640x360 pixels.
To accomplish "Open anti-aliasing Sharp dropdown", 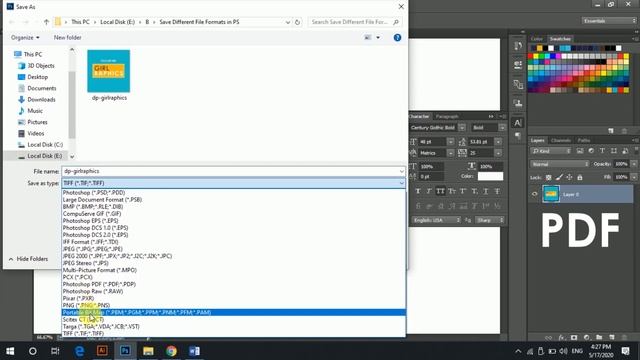I will [490, 220].
